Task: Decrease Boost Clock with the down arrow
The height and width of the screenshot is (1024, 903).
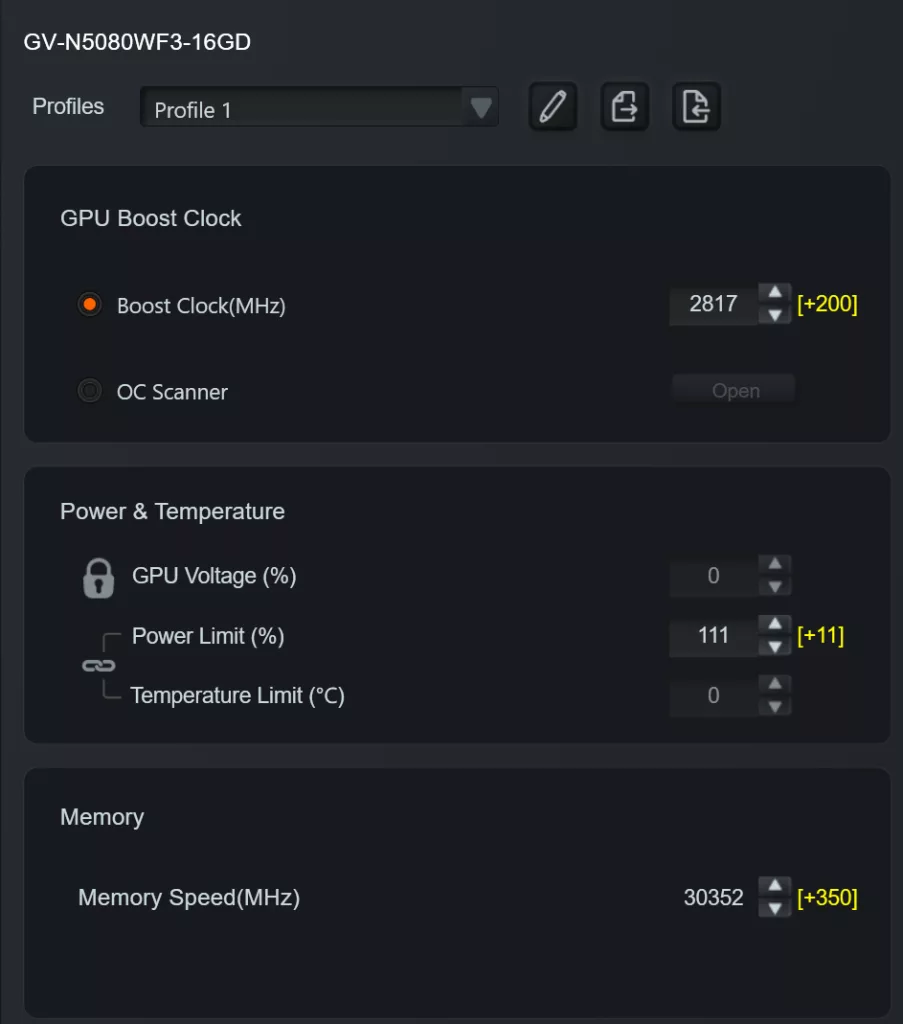Action: click(x=775, y=315)
